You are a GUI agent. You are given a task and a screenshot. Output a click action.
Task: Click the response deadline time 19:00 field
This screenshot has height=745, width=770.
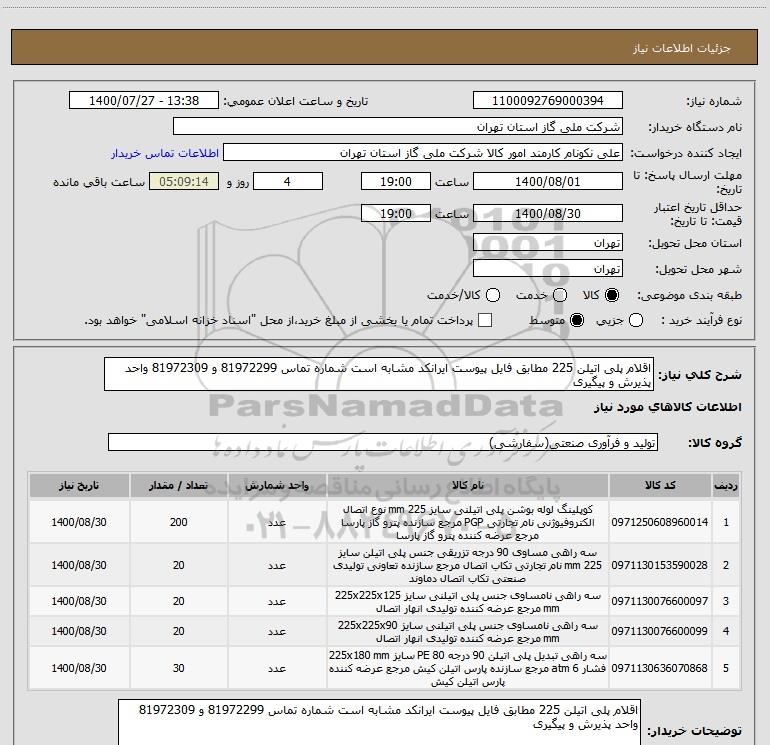point(396,182)
